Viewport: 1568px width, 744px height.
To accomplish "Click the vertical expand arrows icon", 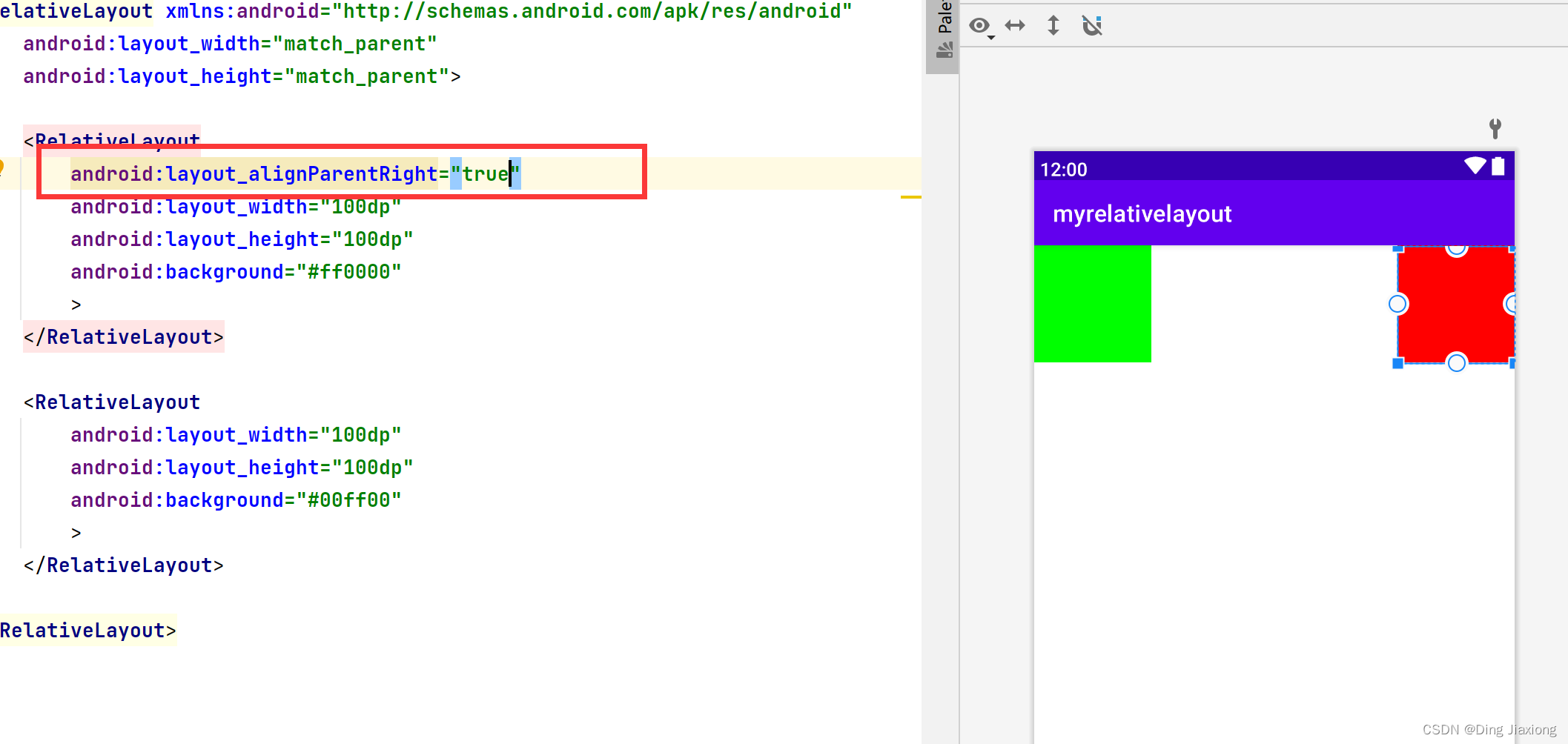I will click(x=1053, y=26).
